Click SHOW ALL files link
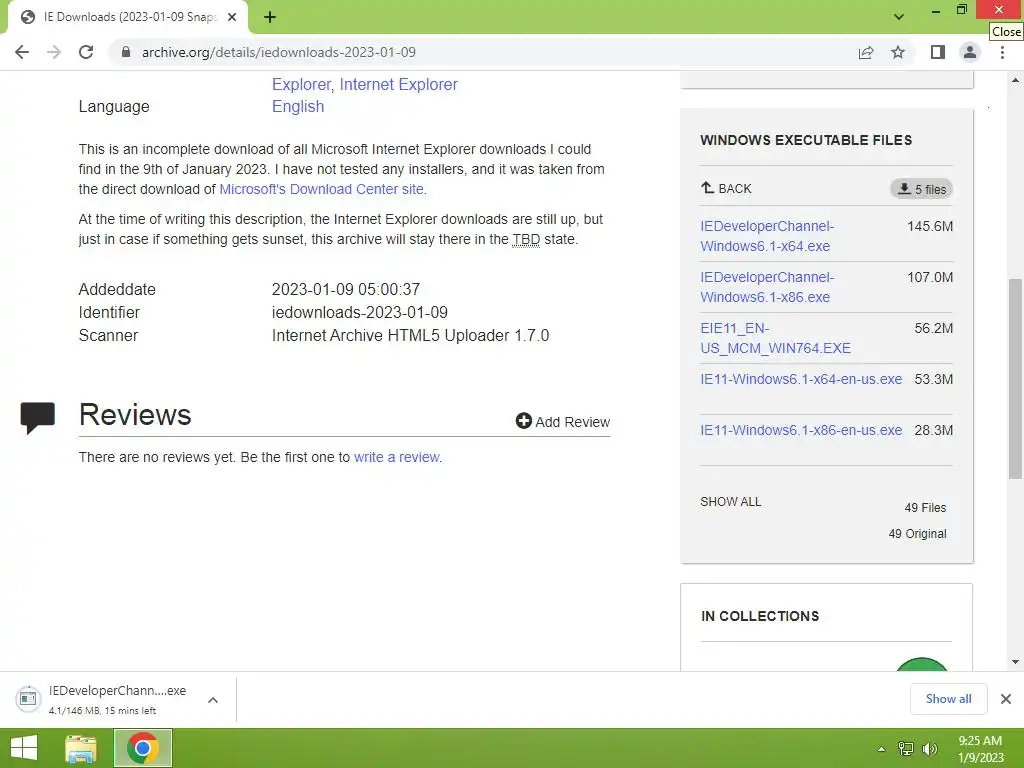The width and height of the screenshot is (1024, 768). coord(731,502)
